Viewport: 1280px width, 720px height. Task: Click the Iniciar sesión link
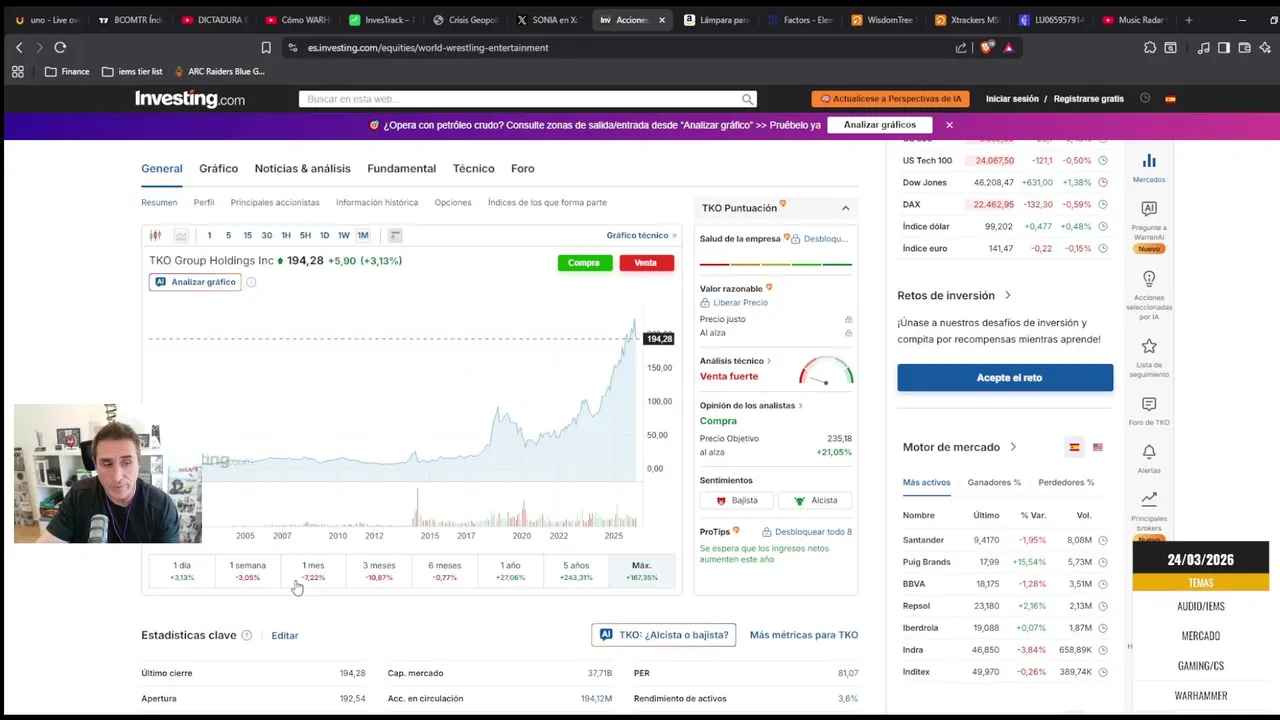(x=1012, y=99)
